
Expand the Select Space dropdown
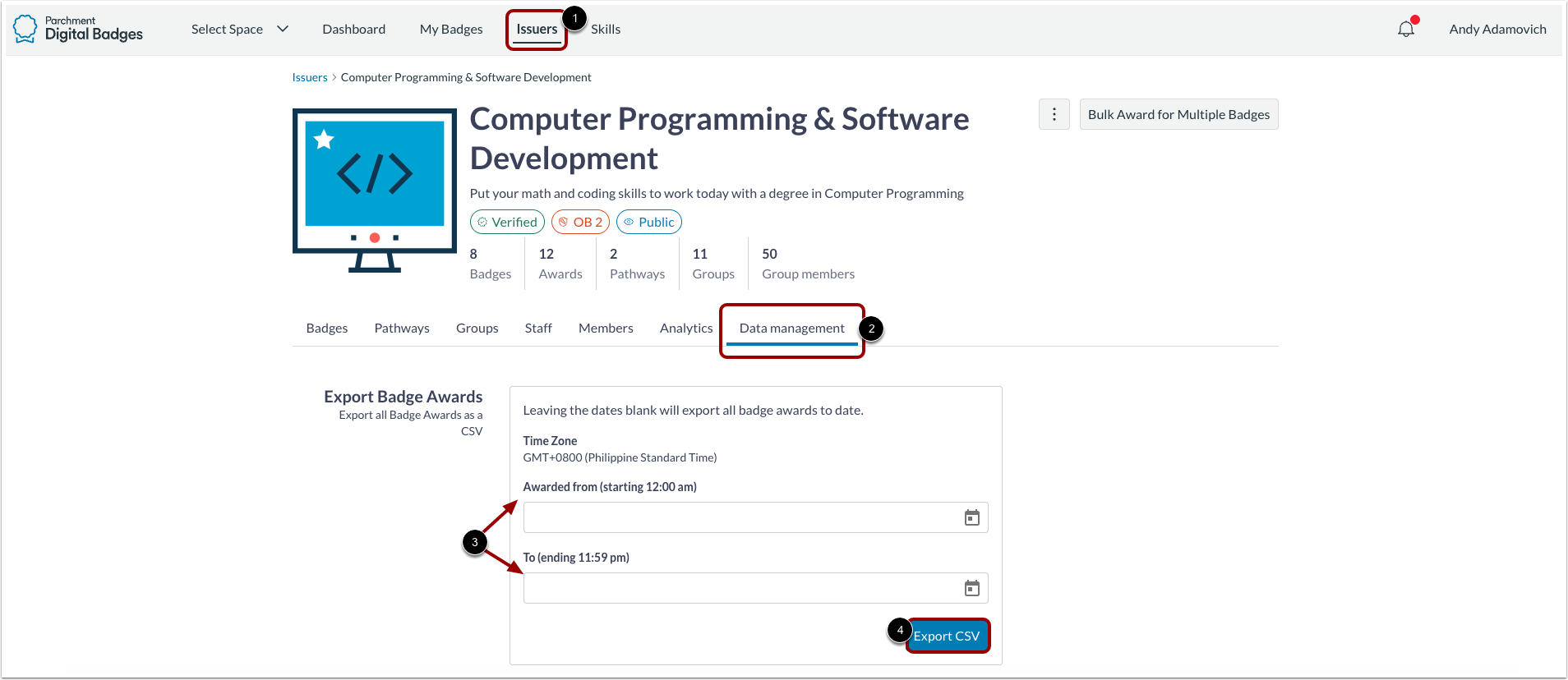(240, 29)
